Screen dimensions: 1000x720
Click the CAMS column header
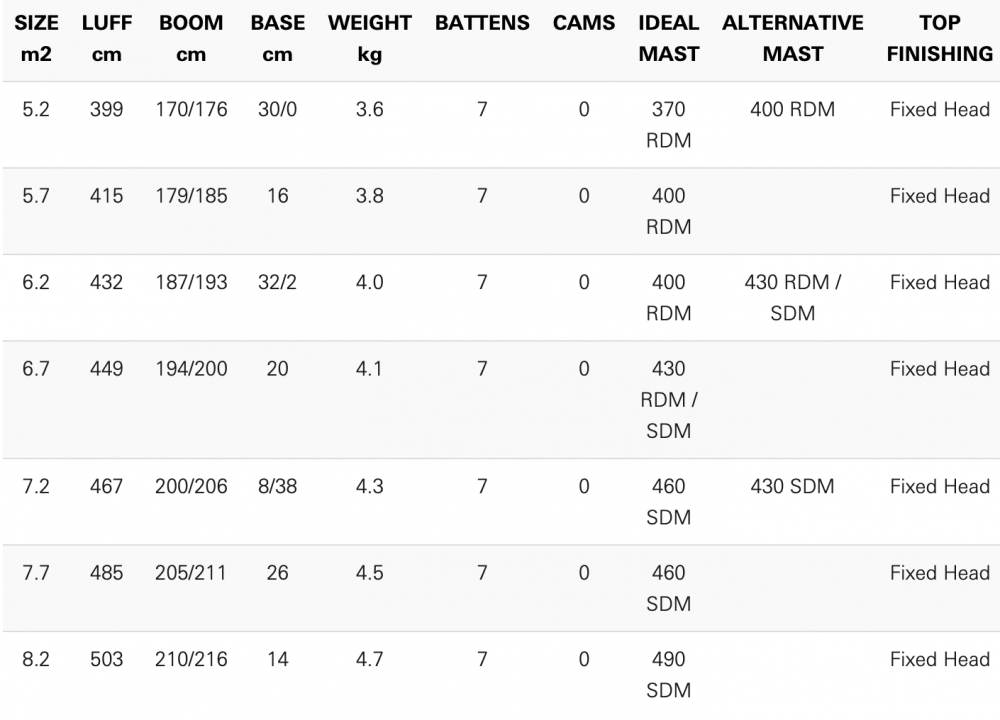(584, 23)
